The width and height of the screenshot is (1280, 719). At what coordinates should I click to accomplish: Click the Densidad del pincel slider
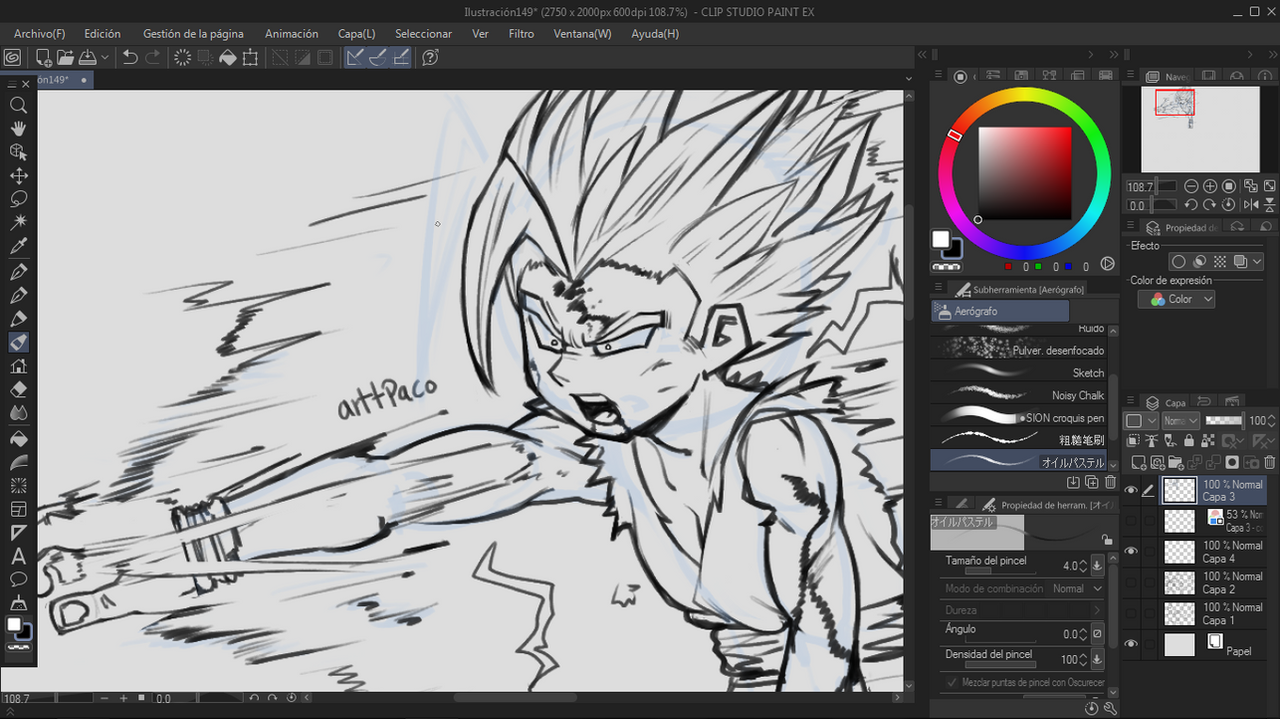[x=1003, y=665]
